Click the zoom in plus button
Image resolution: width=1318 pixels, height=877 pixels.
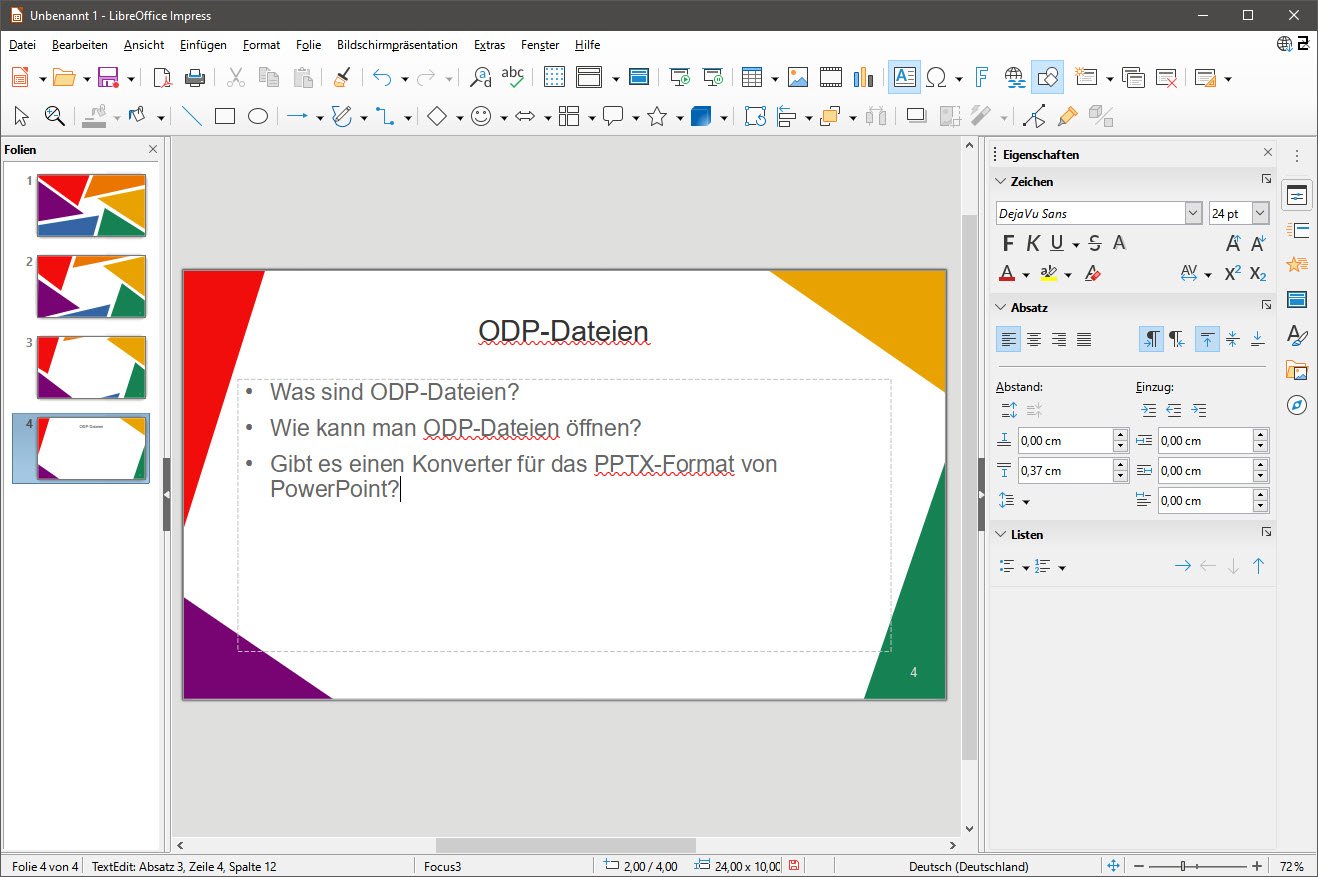click(1257, 866)
